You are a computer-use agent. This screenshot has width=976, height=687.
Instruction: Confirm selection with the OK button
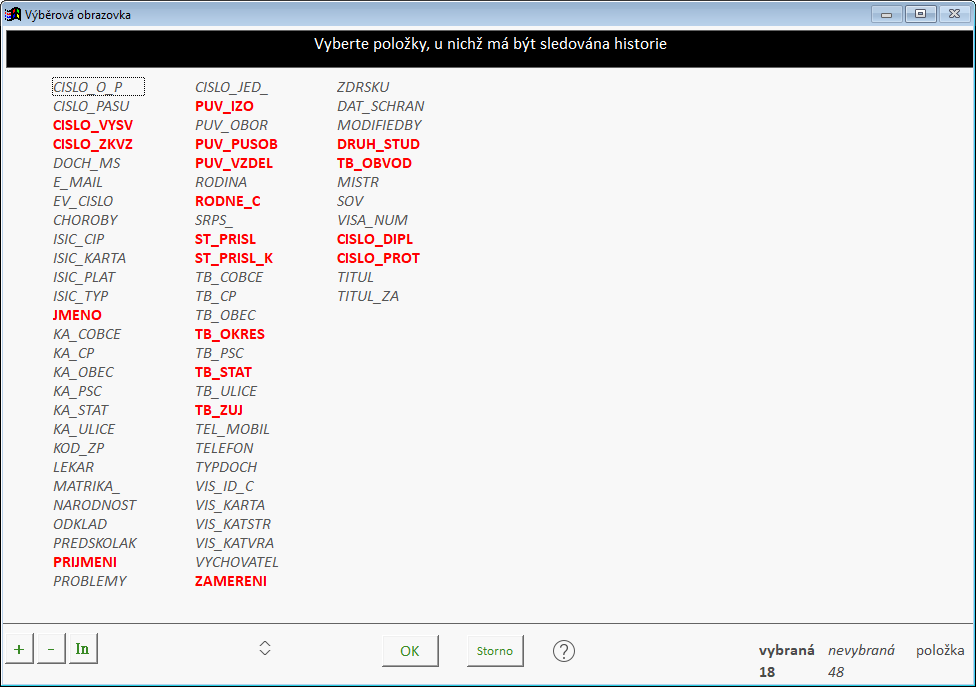click(410, 651)
